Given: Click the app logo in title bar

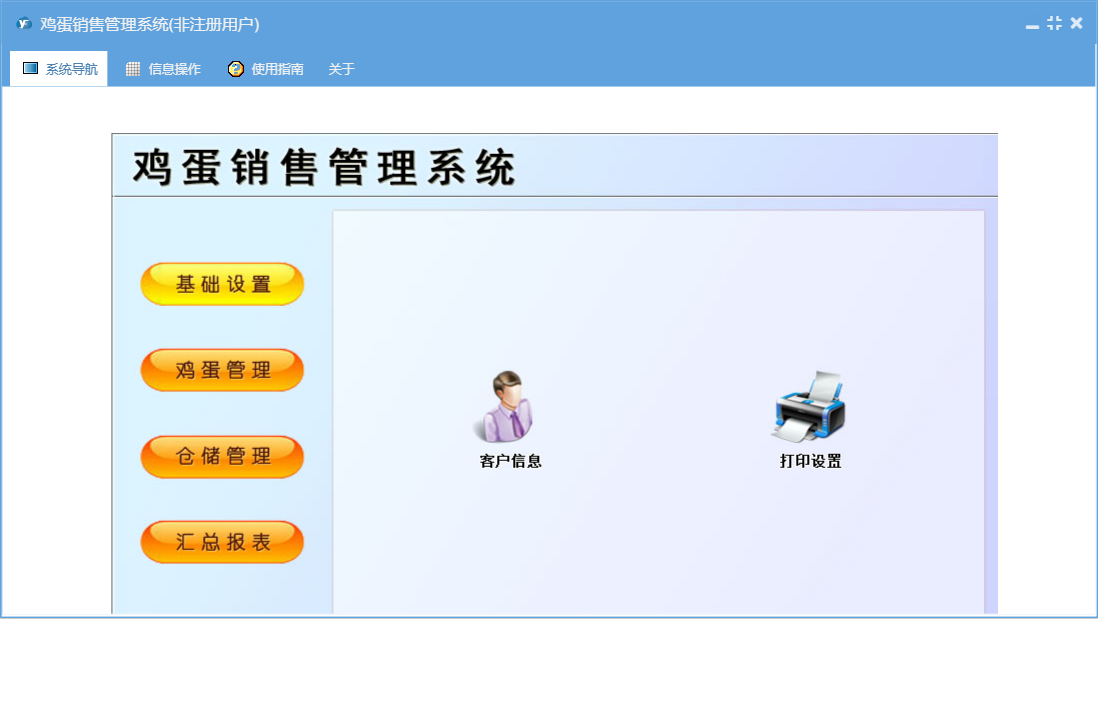Looking at the screenshot, I should pyautogui.click(x=25, y=24).
